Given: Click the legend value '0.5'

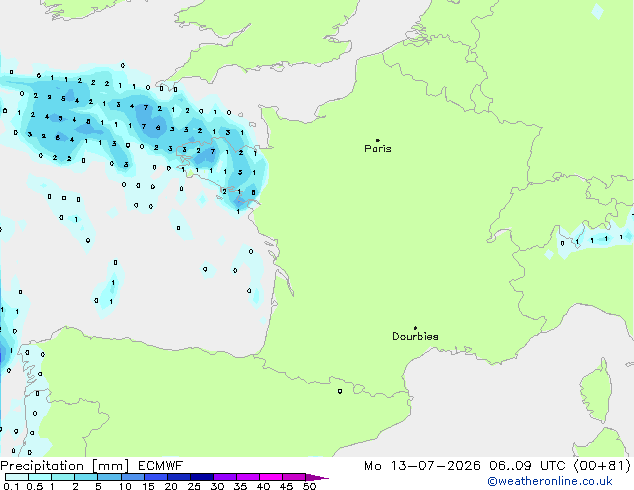Looking at the screenshot, I should pyautogui.click(x=35, y=486).
